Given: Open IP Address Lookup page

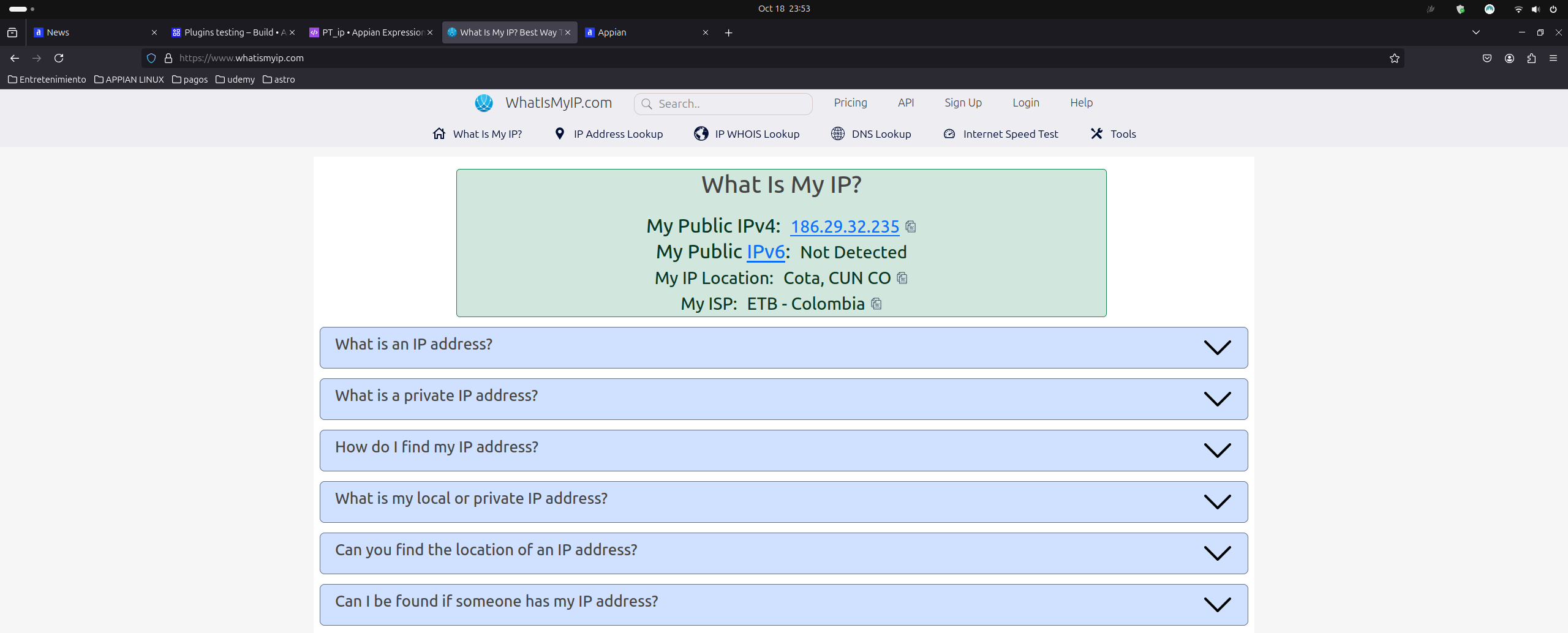Looking at the screenshot, I should pyautogui.click(x=609, y=134).
